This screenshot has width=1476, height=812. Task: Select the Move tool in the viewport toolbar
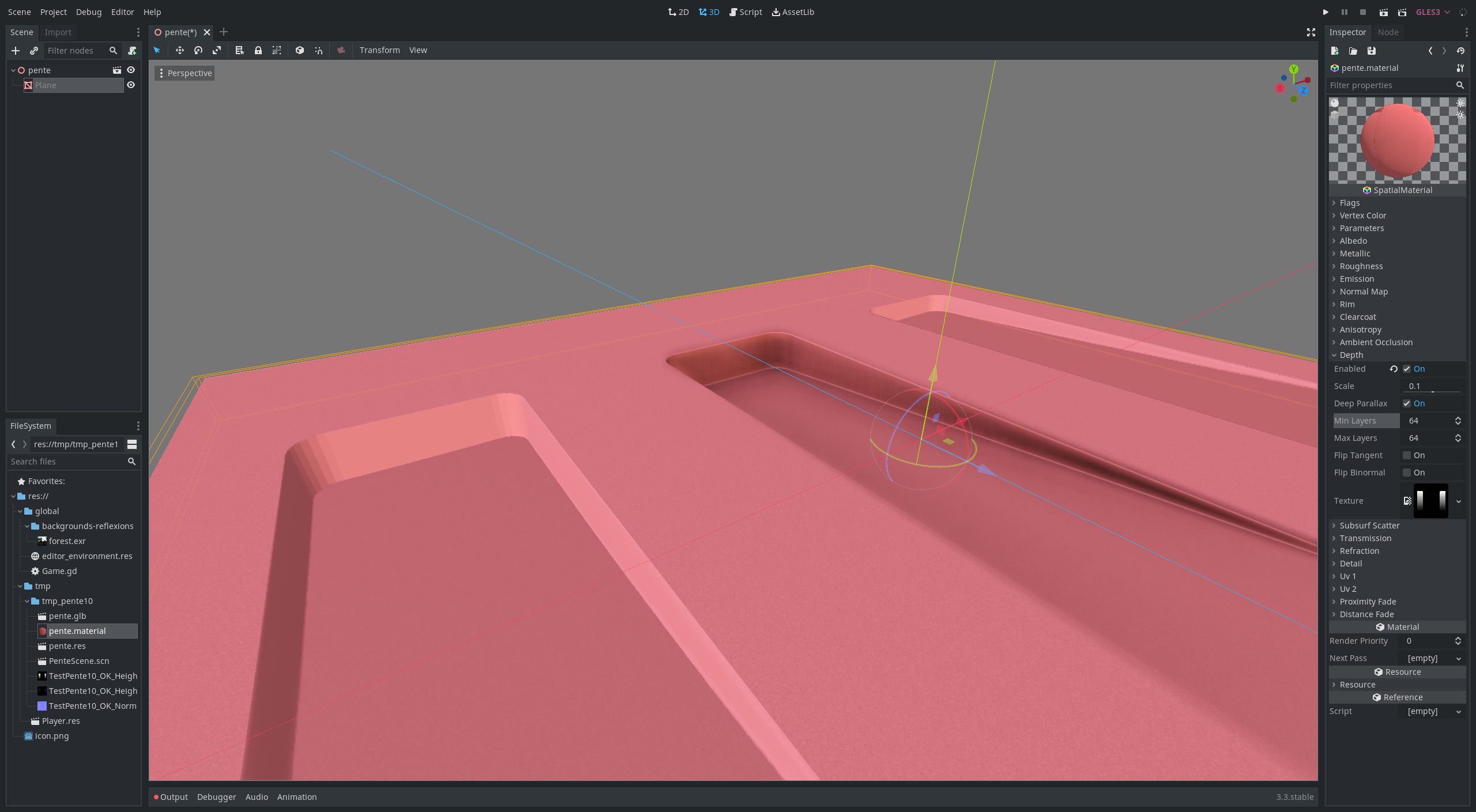point(179,50)
